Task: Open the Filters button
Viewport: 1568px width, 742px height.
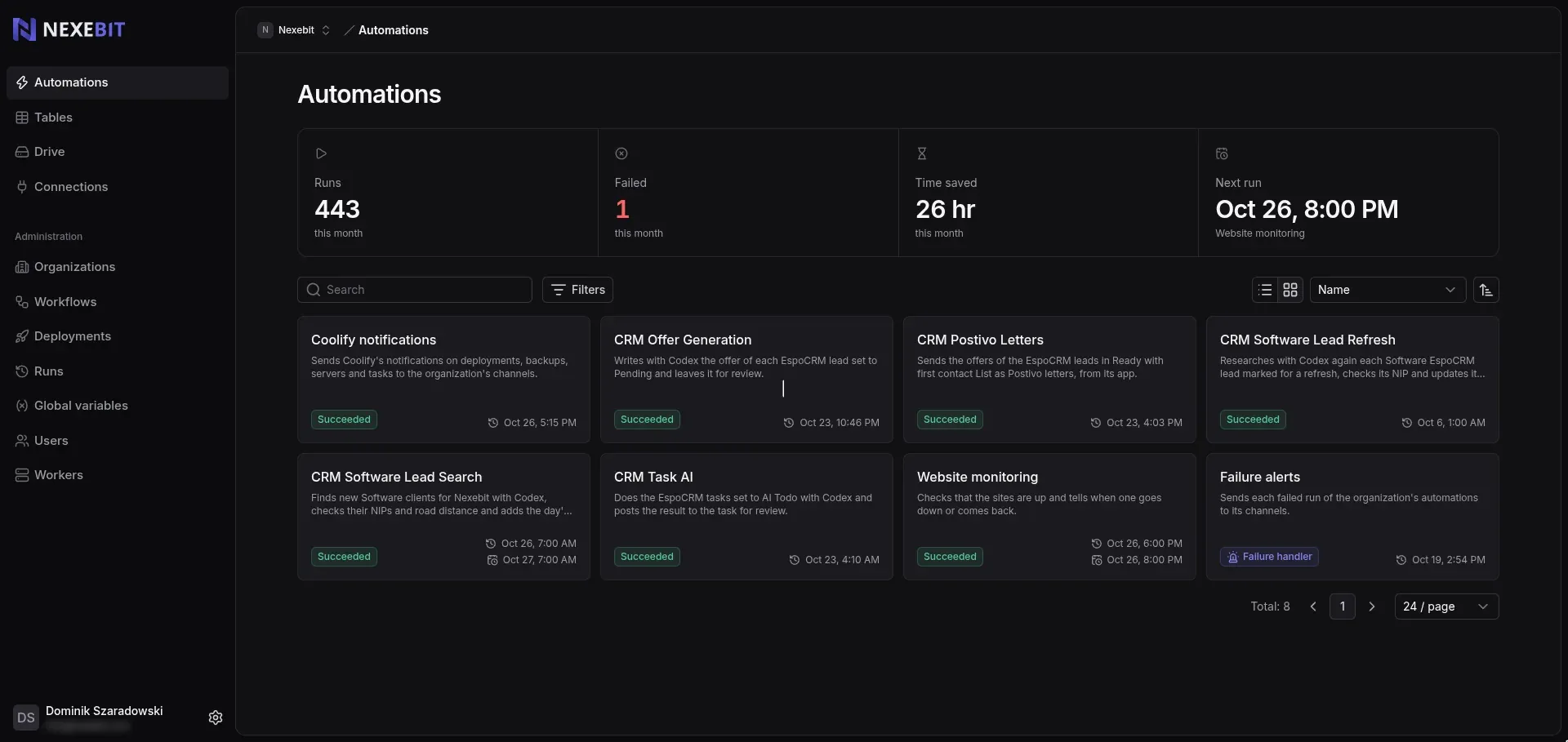Action: [577, 290]
